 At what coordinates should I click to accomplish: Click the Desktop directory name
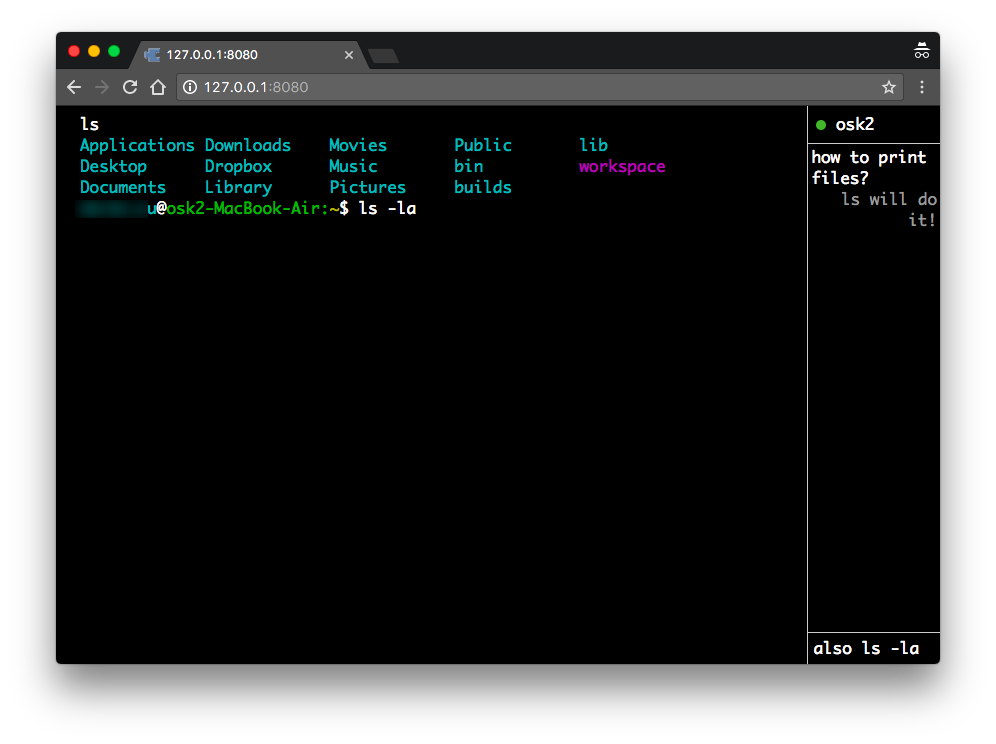pos(113,166)
